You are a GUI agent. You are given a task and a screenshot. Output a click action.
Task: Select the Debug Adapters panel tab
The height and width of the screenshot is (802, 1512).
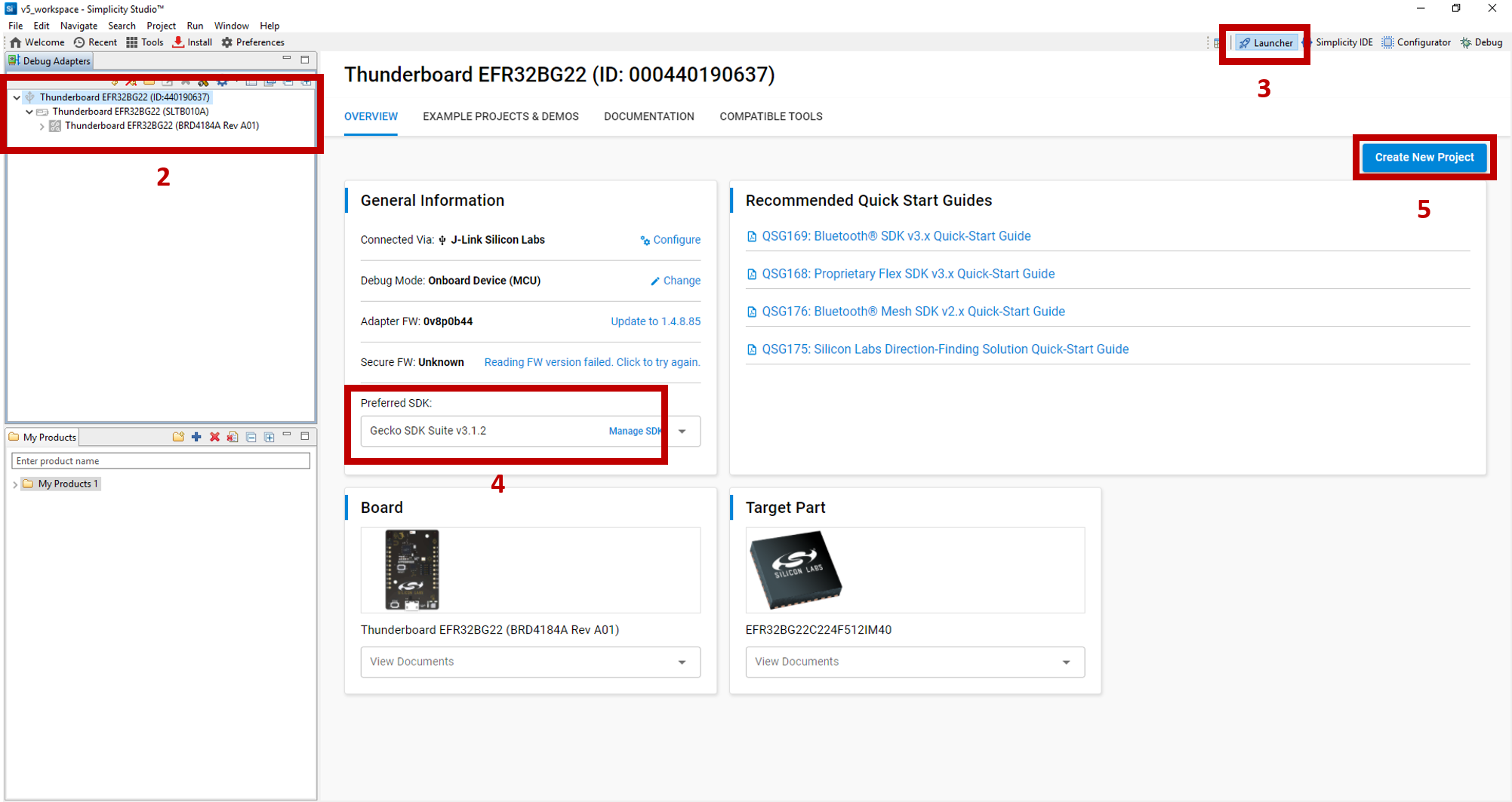pyautogui.click(x=49, y=61)
